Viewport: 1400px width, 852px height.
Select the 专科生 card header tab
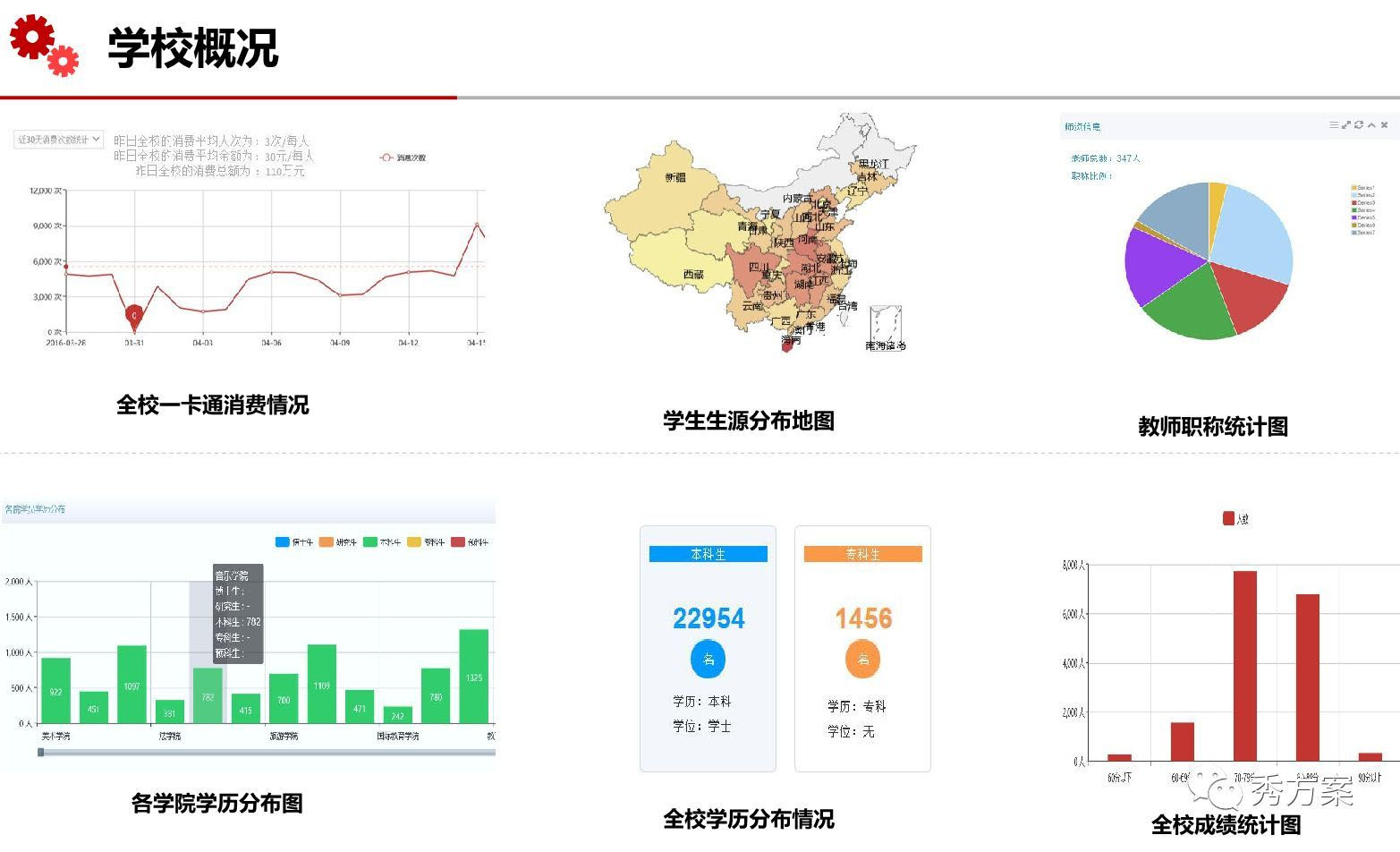862,555
